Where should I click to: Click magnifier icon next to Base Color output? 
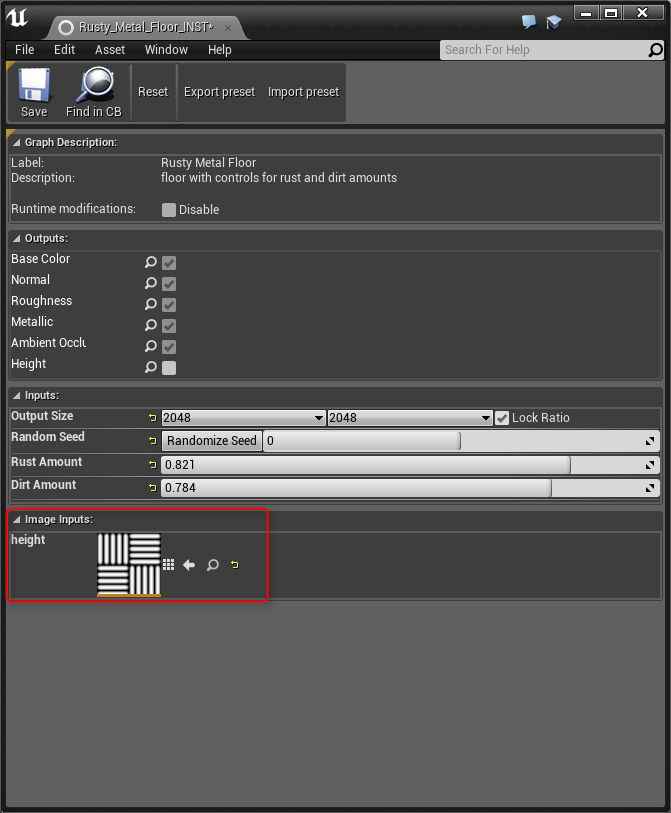pos(151,262)
